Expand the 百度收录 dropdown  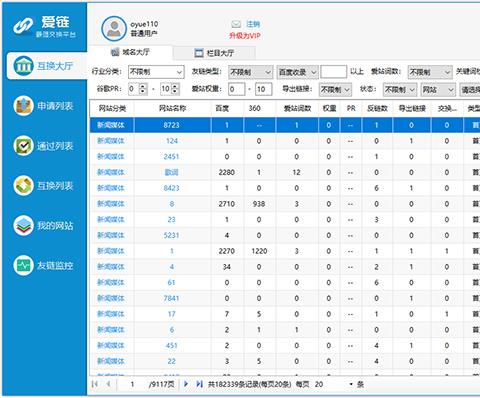[297, 72]
